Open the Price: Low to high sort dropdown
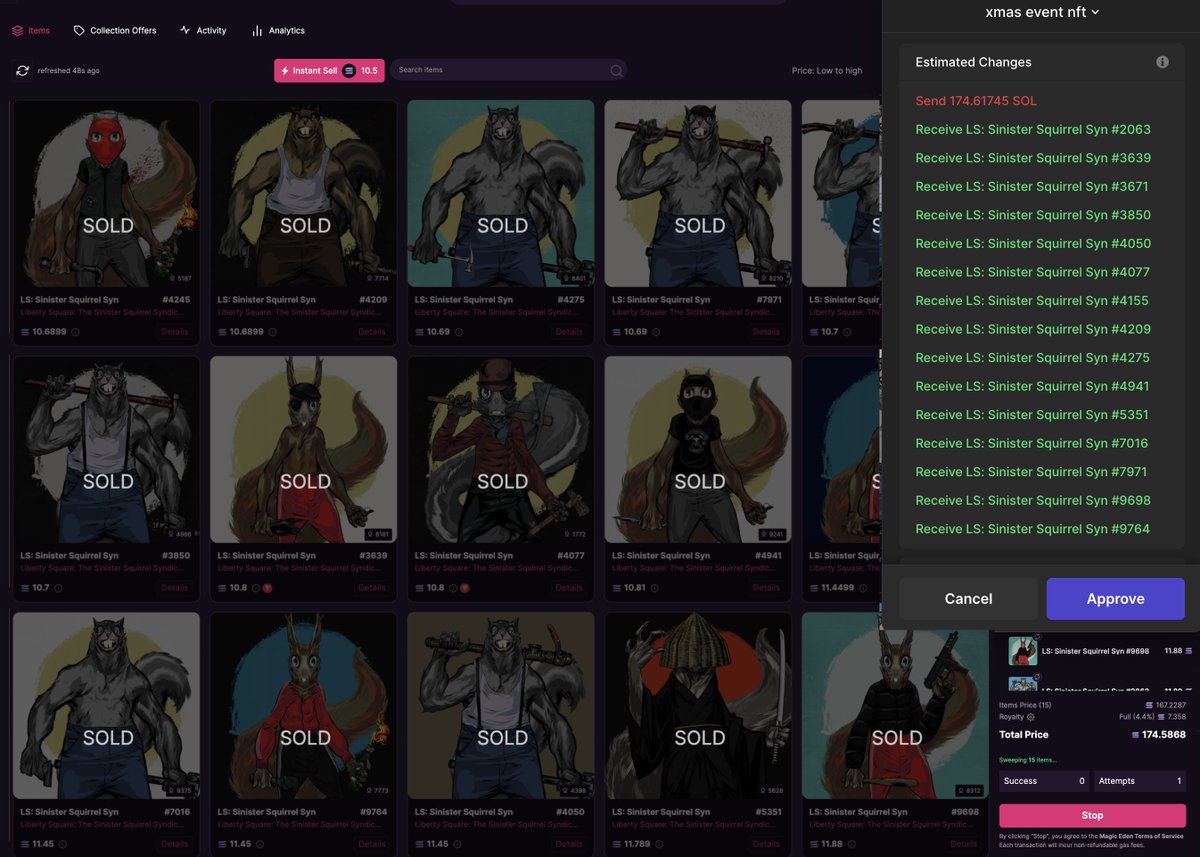The height and width of the screenshot is (857, 1200). pyautogui.click(x=827, y=71)
